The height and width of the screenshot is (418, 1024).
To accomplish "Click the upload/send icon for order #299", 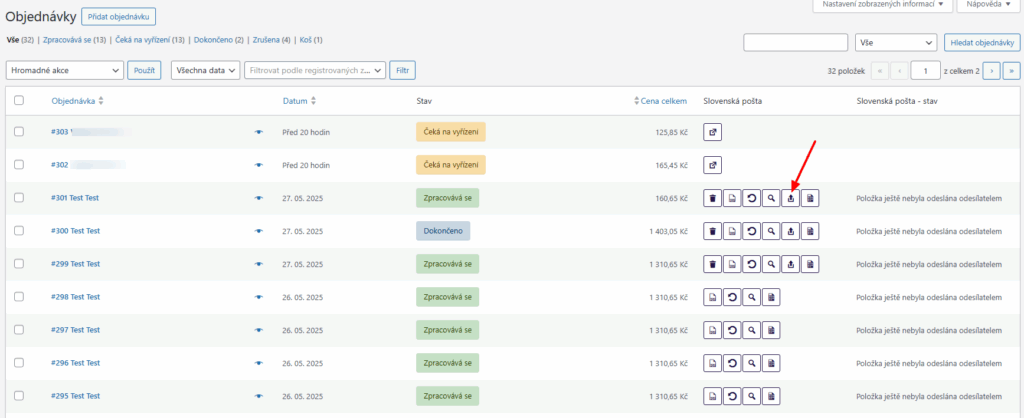I will tap(791, 264).
